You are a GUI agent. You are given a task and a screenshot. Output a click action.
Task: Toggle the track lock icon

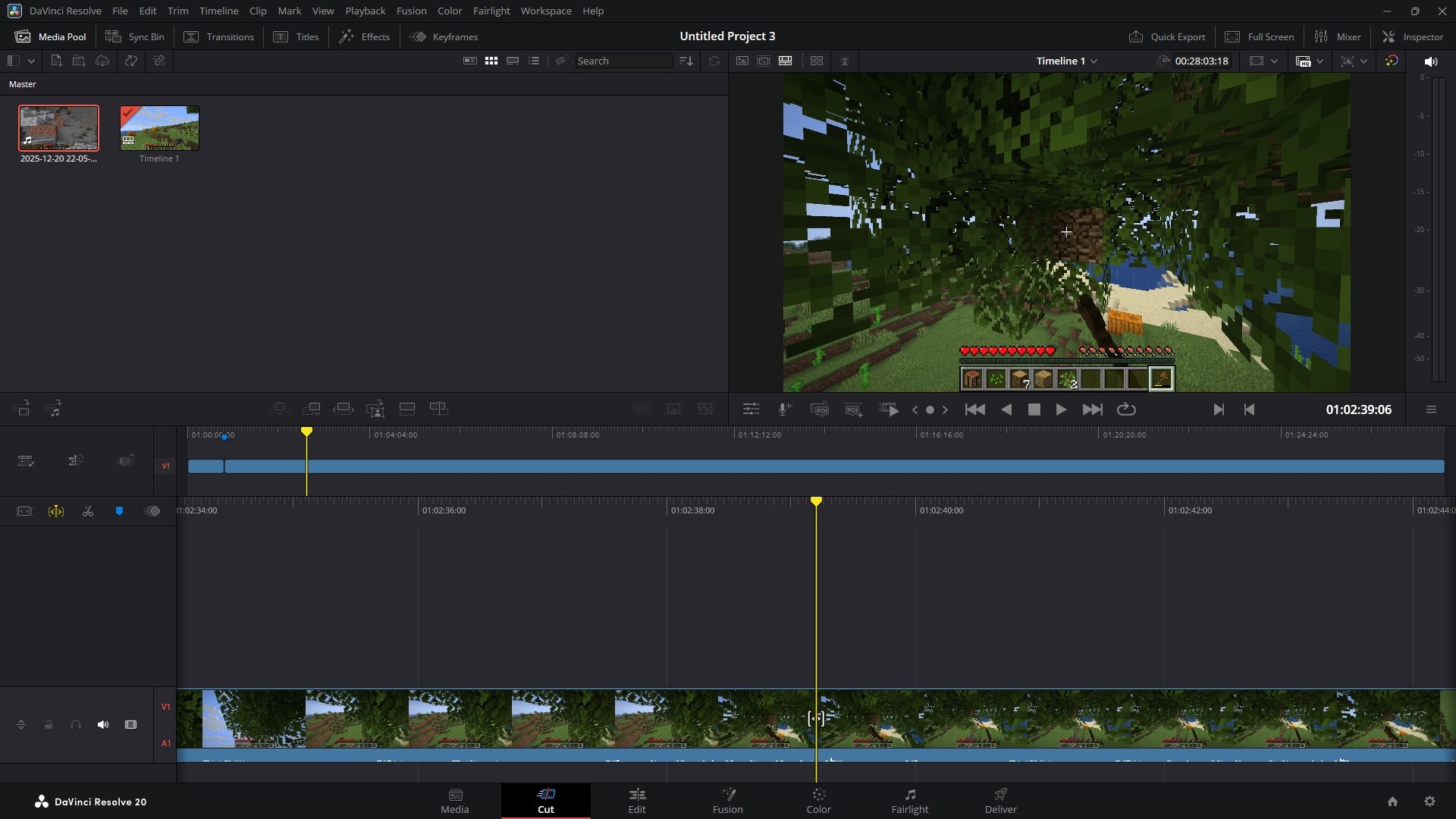tap(49, 725)
